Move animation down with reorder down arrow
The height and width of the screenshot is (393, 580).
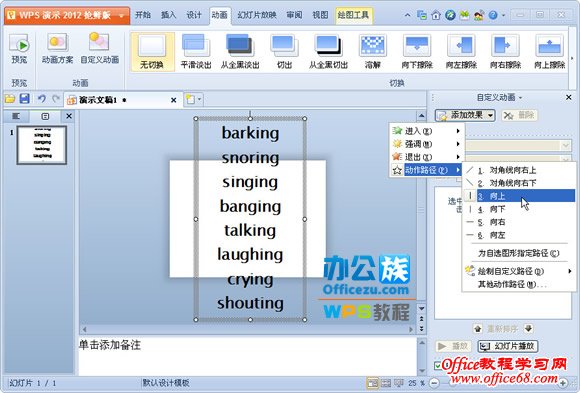click(x=529, y=329)
